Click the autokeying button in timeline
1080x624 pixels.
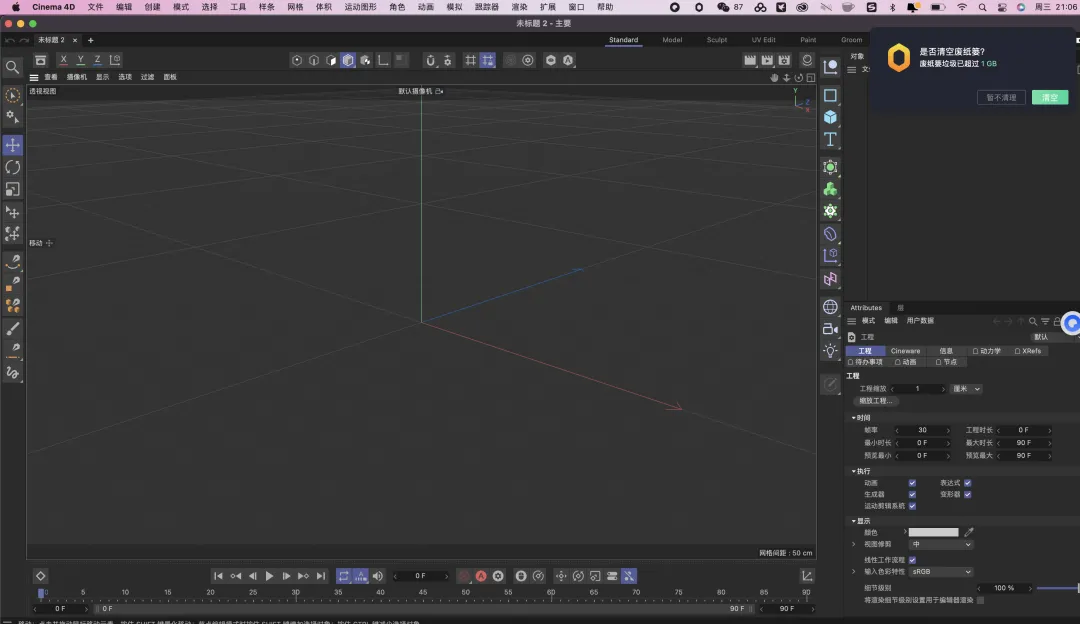tap(481, 576)
